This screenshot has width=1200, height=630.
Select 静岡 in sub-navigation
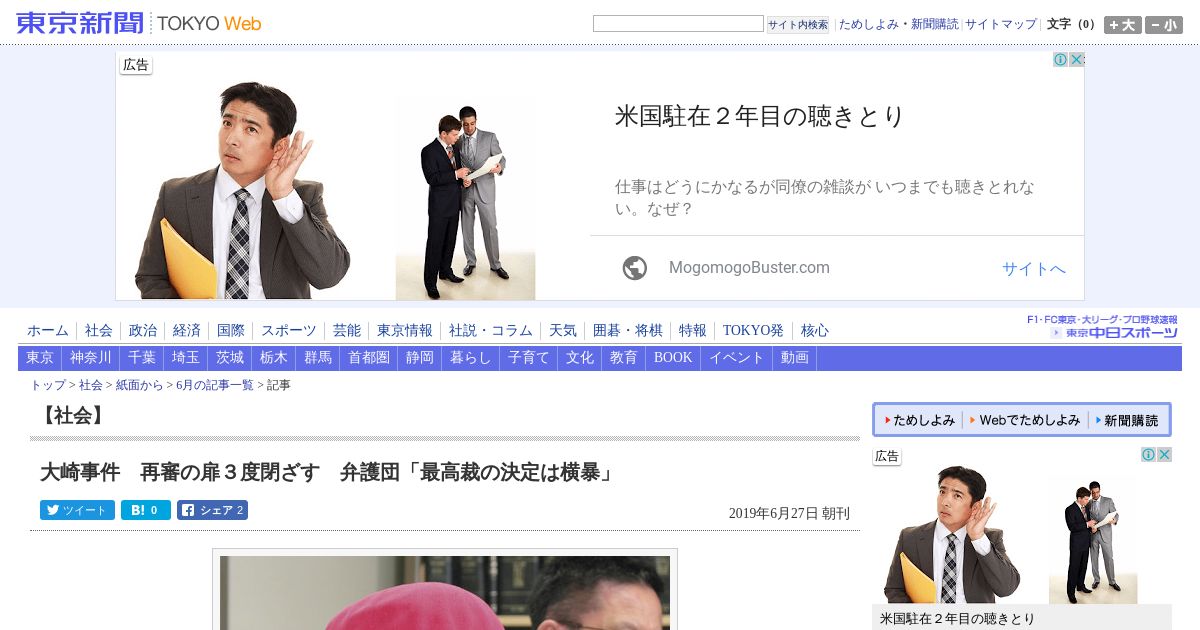tap(420, 358)
